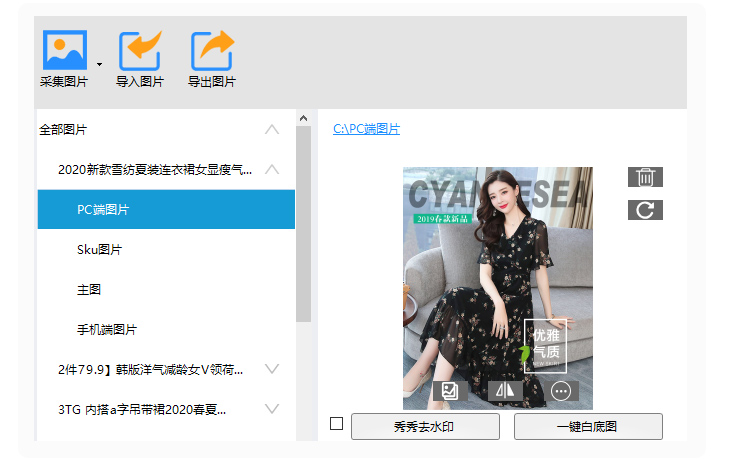Click the 导入图片 import images icon
The width and height of the screenshot is (734, 461).
coord(139,51)
